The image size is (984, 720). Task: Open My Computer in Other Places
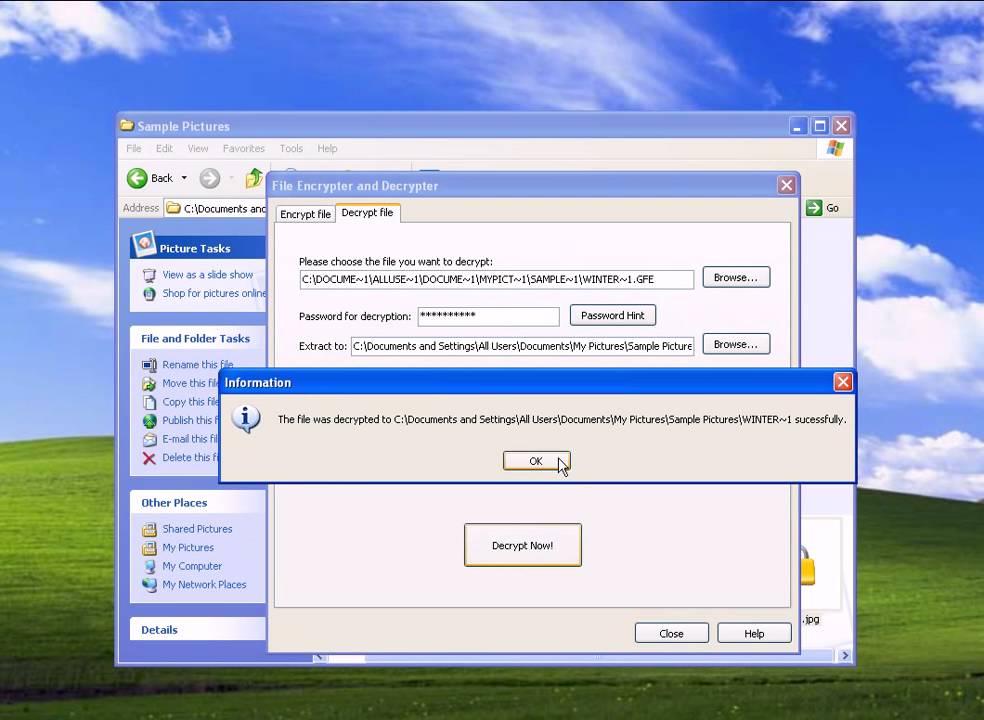point(192,566)
